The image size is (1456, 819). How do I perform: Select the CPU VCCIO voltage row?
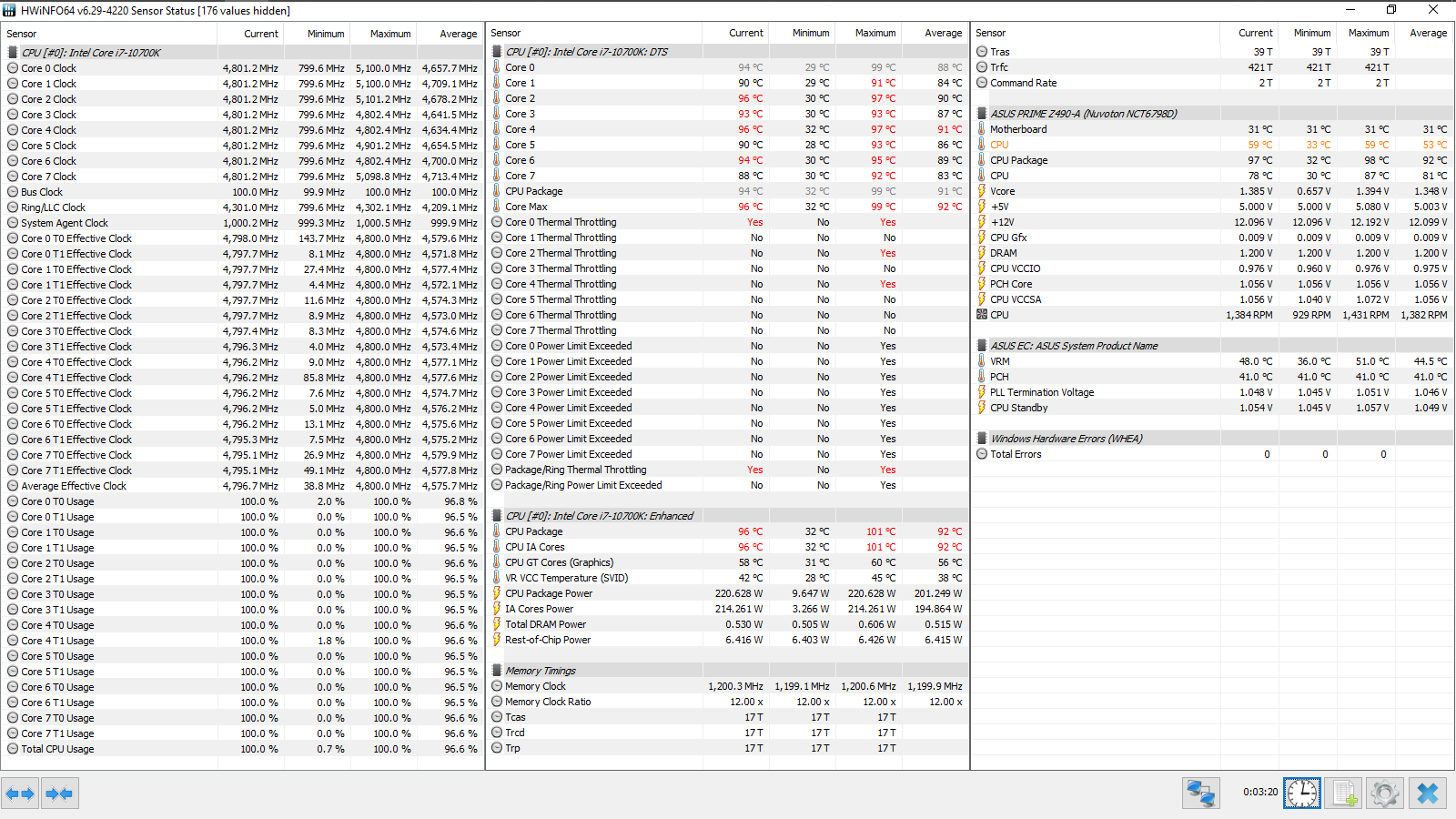tap(1213, 268)
